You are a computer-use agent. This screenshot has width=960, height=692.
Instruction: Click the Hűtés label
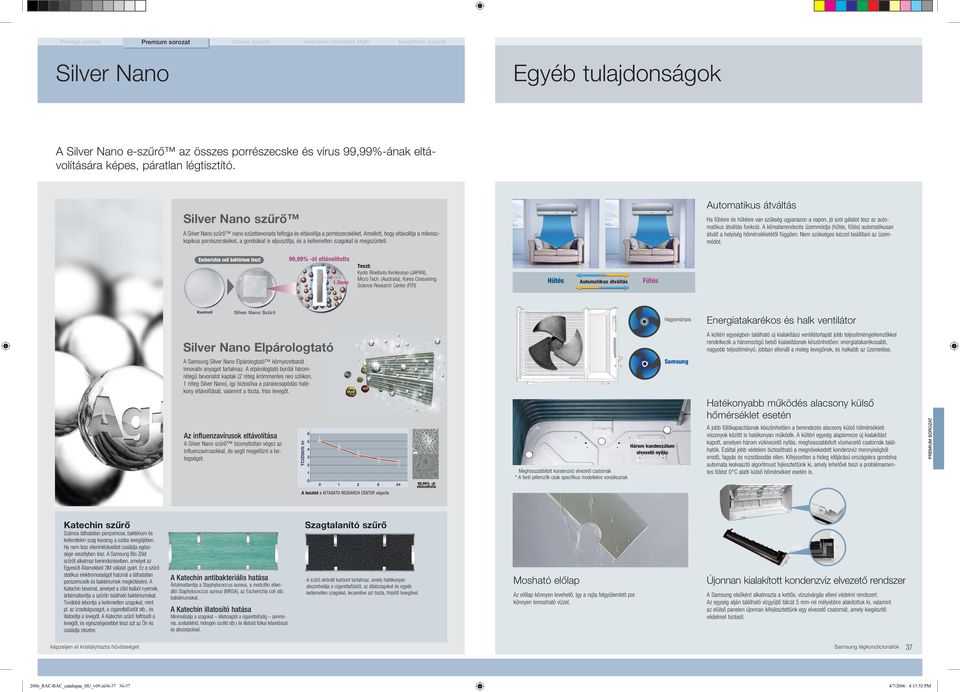click(x=555, y=280)
